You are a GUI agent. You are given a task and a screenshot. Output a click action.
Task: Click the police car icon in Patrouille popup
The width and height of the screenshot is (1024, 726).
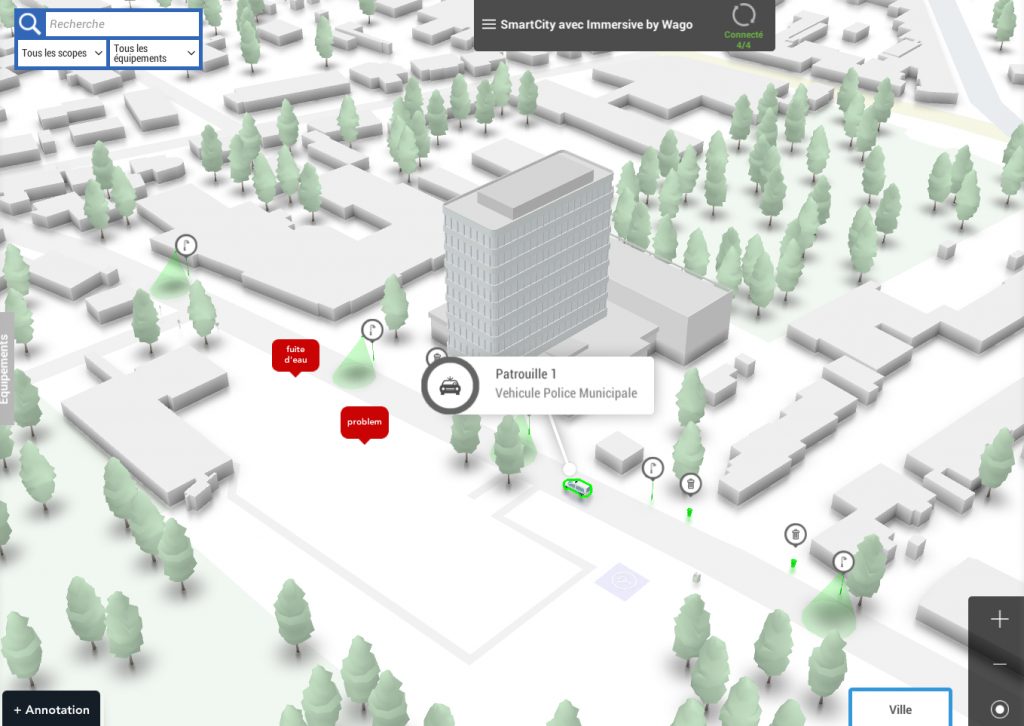tap(450, 385)
